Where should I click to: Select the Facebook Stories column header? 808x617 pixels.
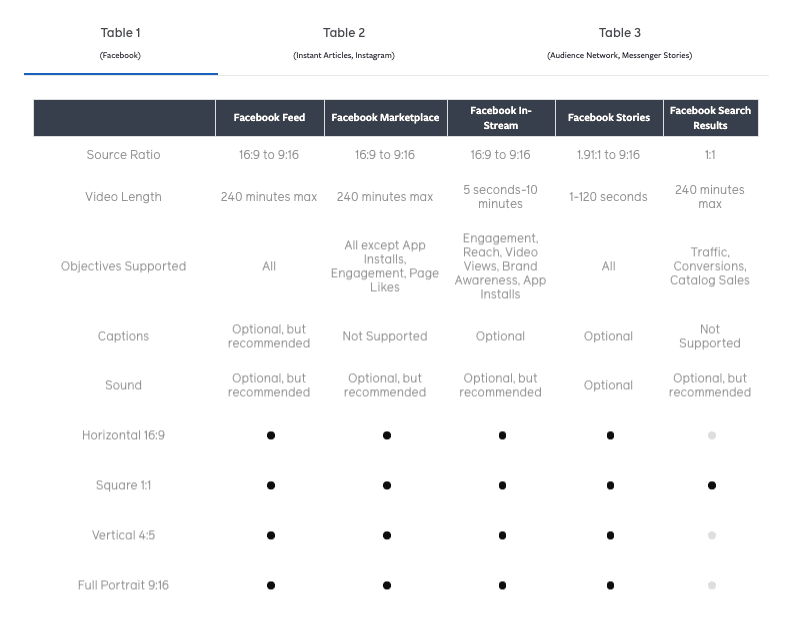609,118
